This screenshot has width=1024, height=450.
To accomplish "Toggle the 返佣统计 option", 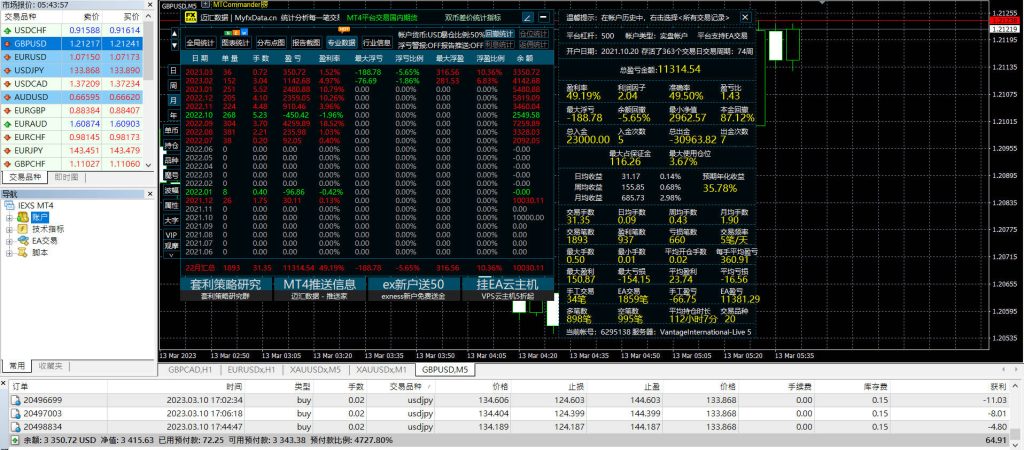I will tap(534, 45).
